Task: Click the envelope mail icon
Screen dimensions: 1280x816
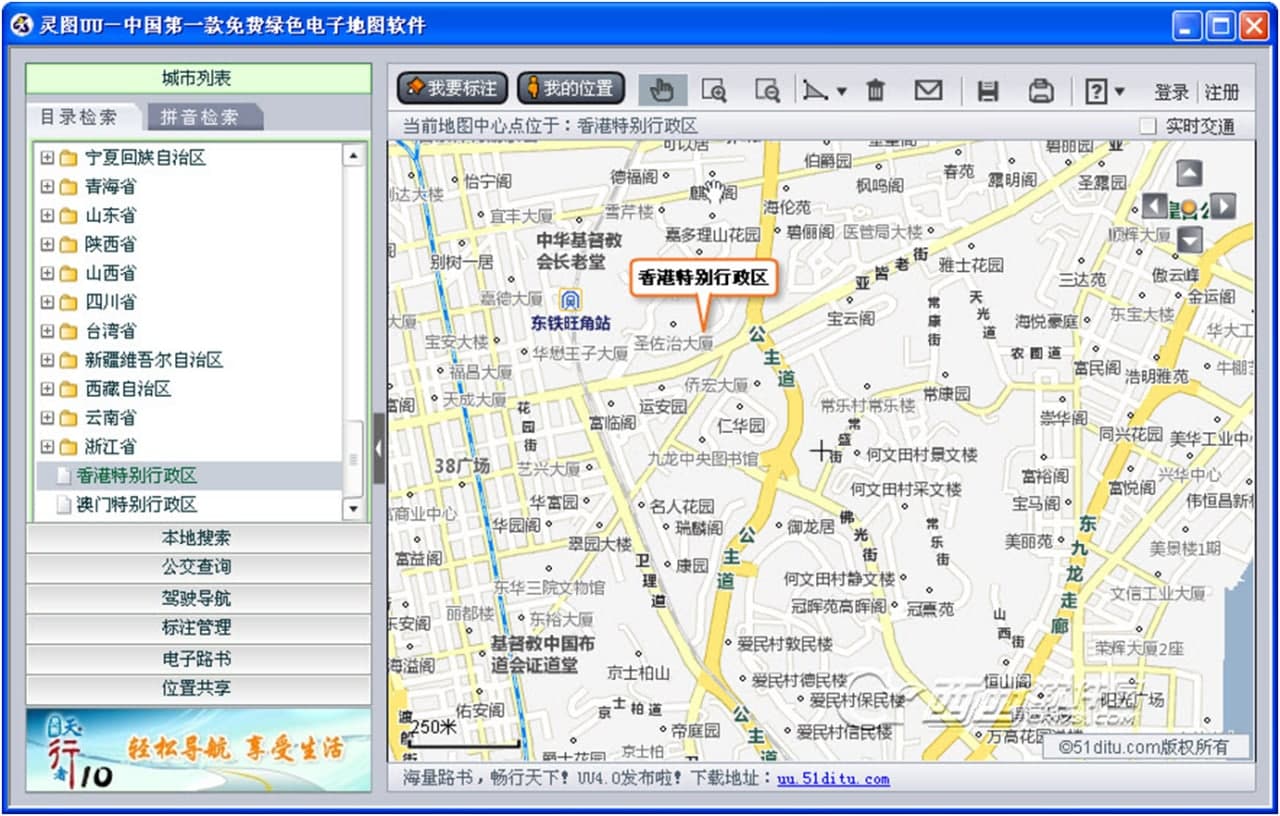Action: coord(929,90)
